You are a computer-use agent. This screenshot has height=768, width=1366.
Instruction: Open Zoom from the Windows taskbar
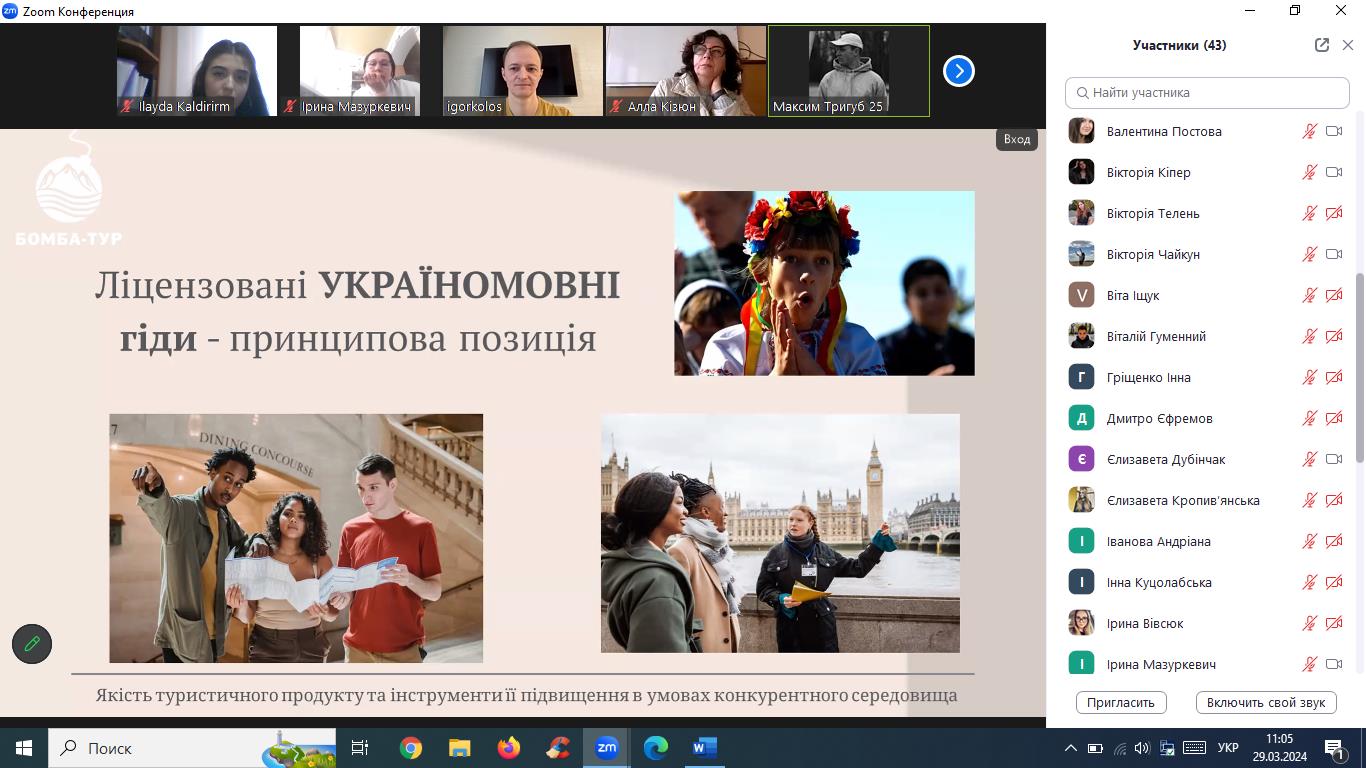606,747
